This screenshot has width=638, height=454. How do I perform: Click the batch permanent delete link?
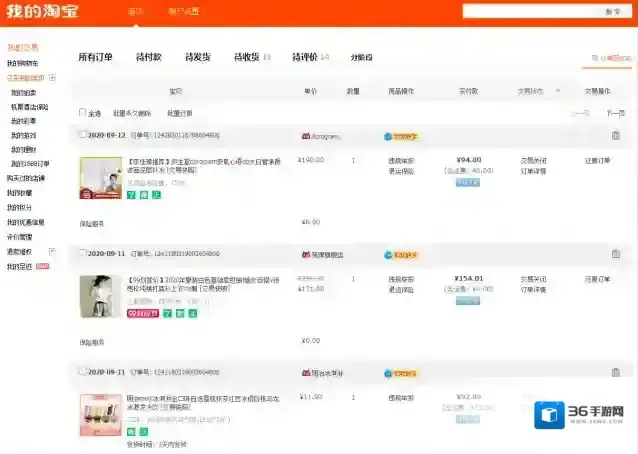point(132,114)
